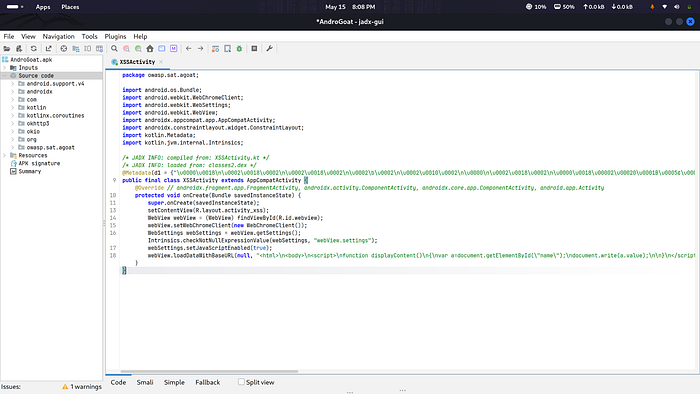
Task: Click the 1 warnings indicator
Action: [82, 387]
